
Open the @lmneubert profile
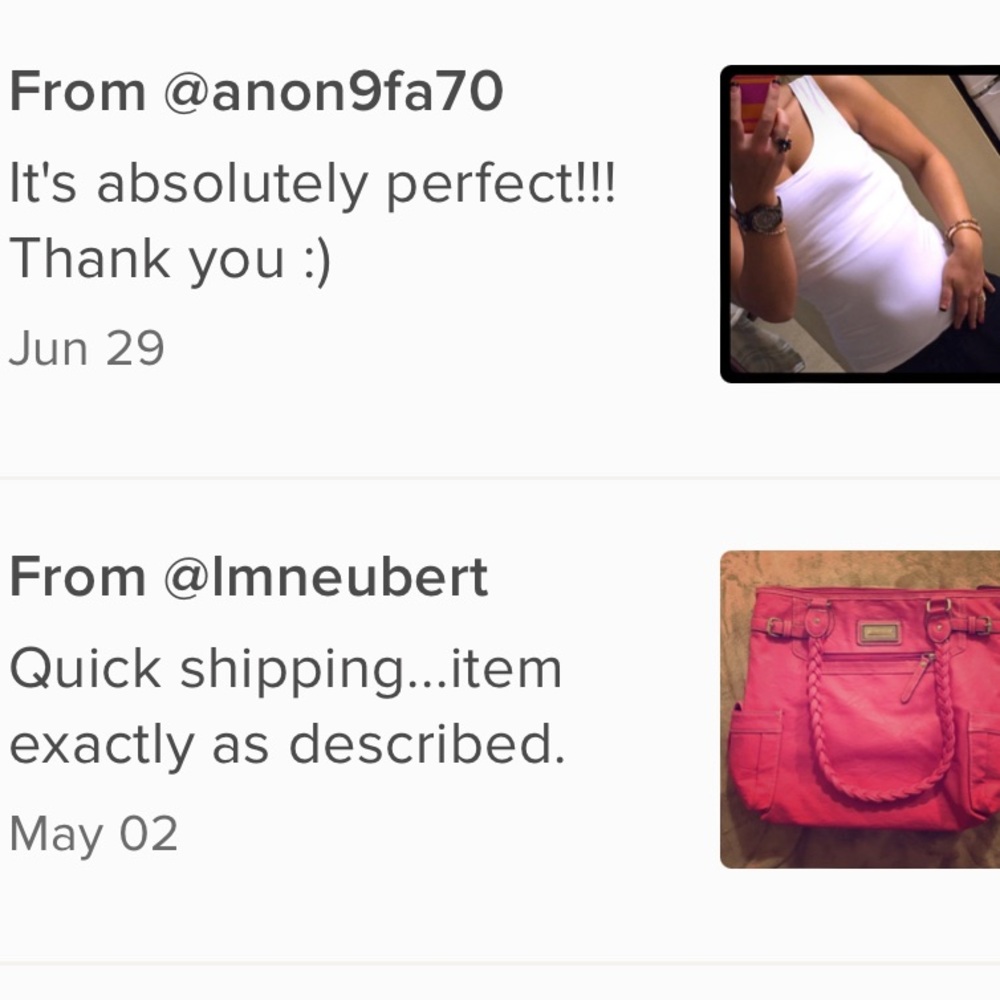[326, 577]
